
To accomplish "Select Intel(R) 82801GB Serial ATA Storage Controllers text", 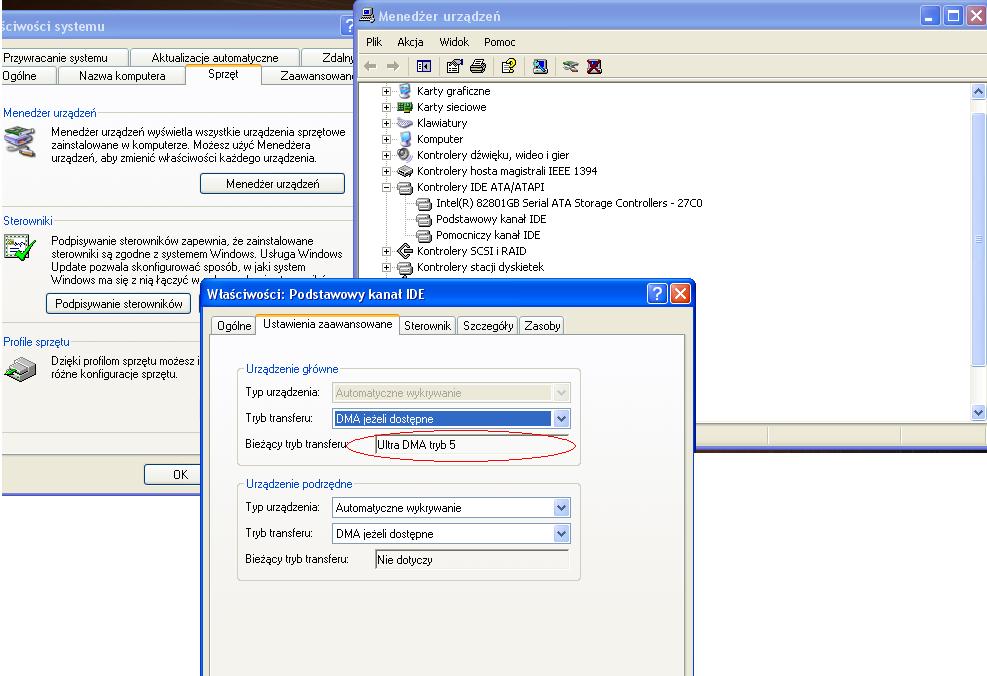I will click(569, 203).
